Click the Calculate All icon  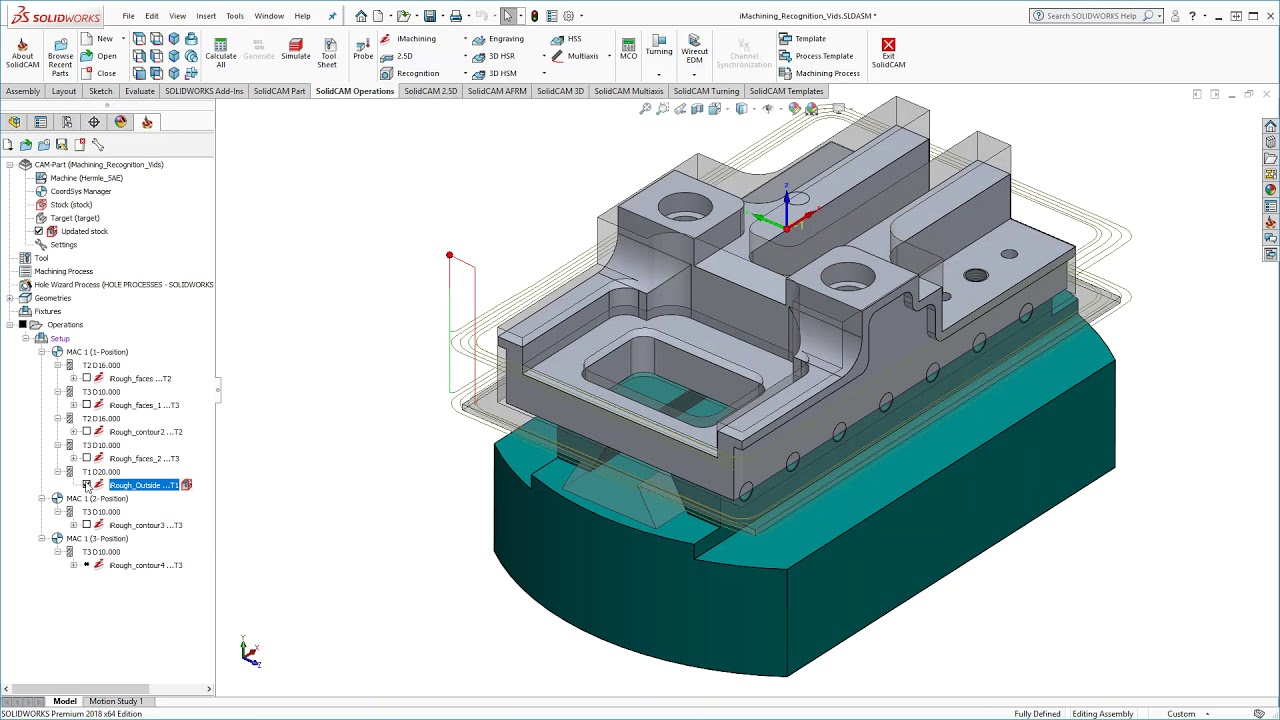[x=220, y=54]
